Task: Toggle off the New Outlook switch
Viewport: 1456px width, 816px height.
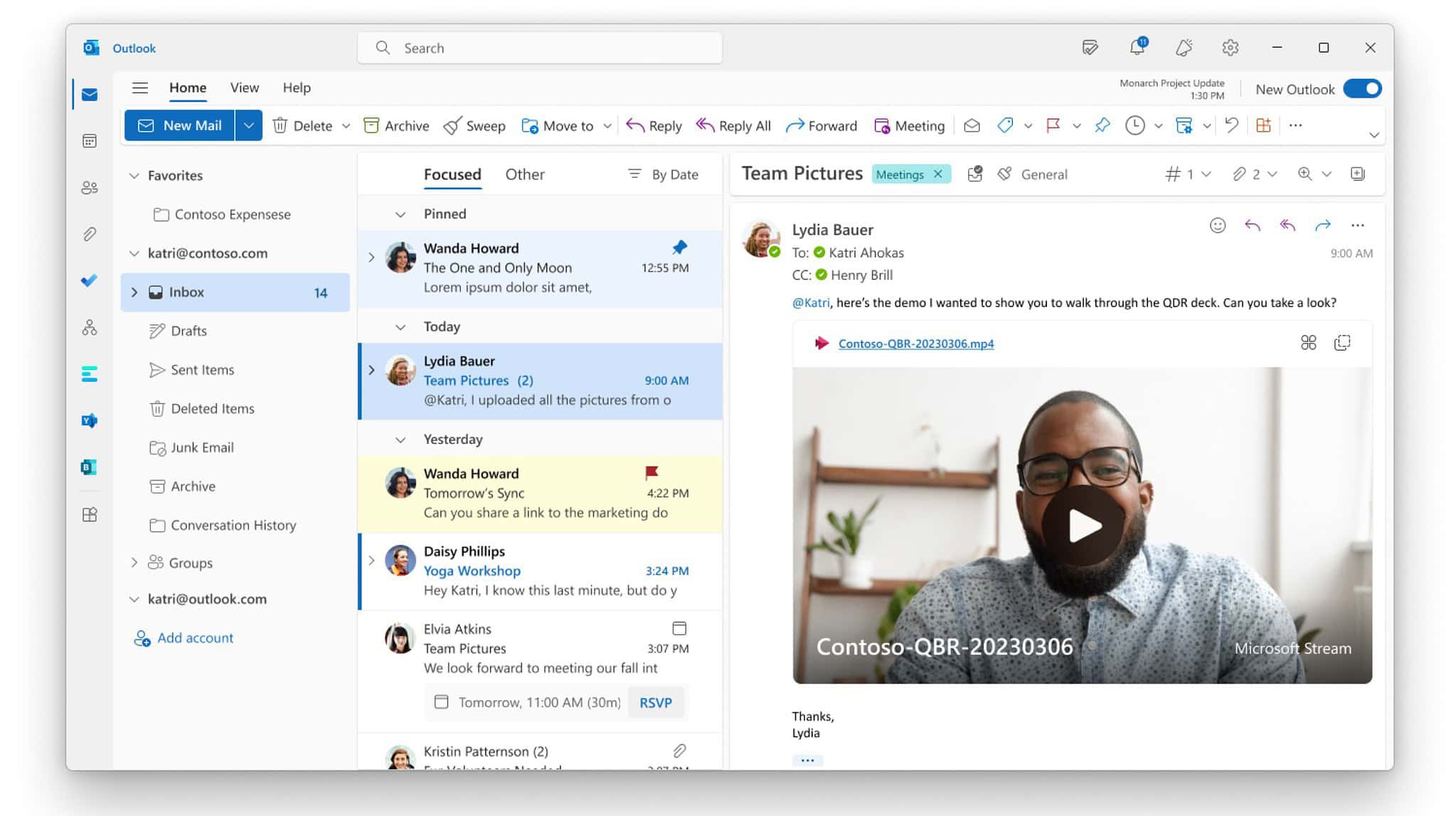Action: pos(1361,88)
